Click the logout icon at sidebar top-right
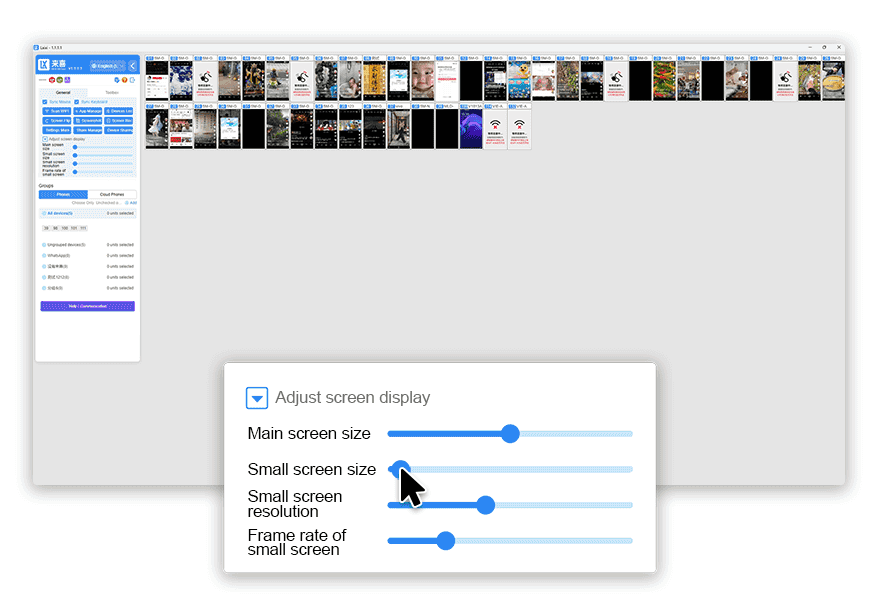The height and width of the screenshot is (608, 880). tap(132, 79)
